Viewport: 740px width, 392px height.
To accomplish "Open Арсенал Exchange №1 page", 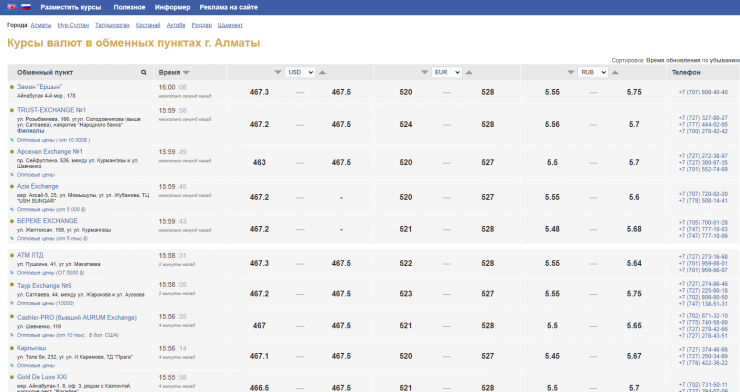I will coord(50,151).
